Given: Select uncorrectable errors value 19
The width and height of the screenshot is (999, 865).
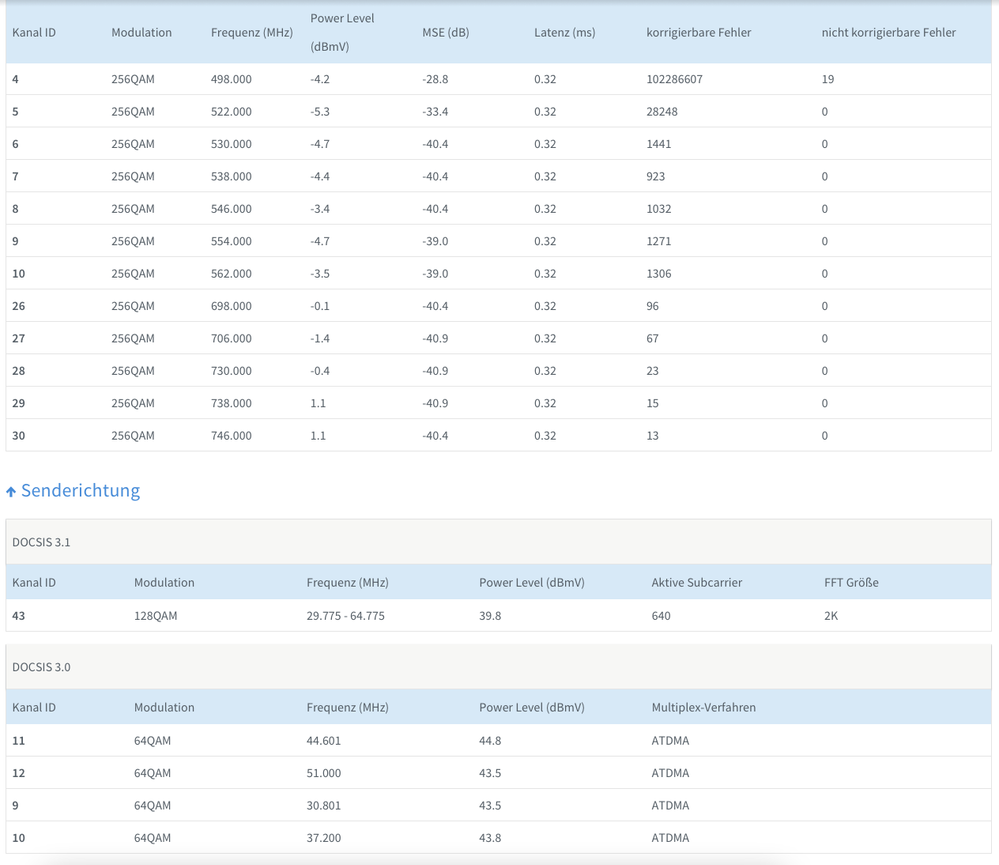Looking at the screenshot, I should (x=828, y=79).
